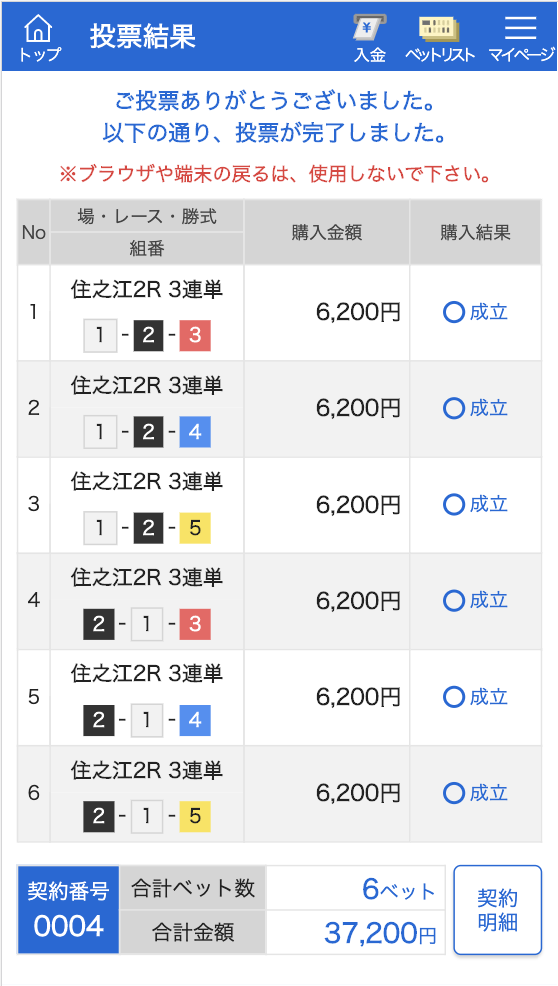Click the 成立 circle icon in row 1
Screen dimensions: 558x986
coord(454,313)
